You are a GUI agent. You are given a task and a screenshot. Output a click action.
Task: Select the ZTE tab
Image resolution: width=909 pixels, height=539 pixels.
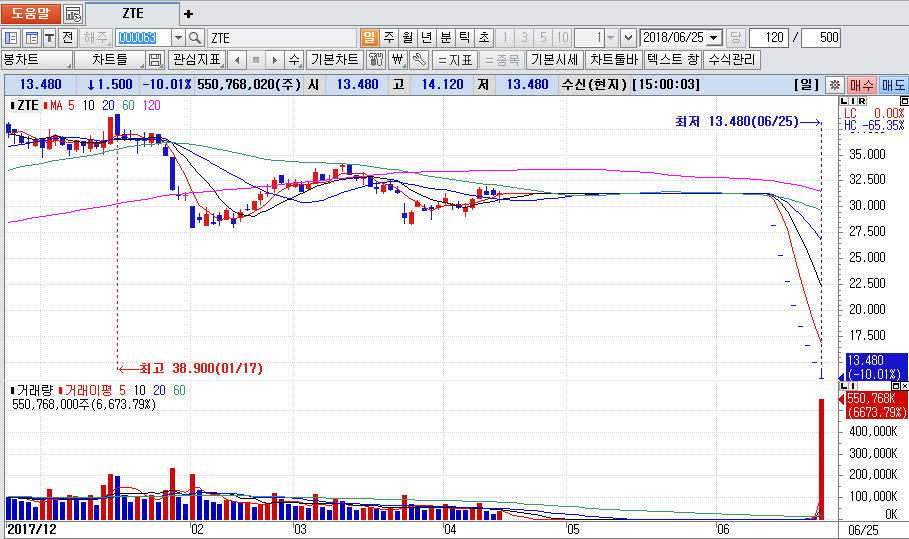click(132, 14)
